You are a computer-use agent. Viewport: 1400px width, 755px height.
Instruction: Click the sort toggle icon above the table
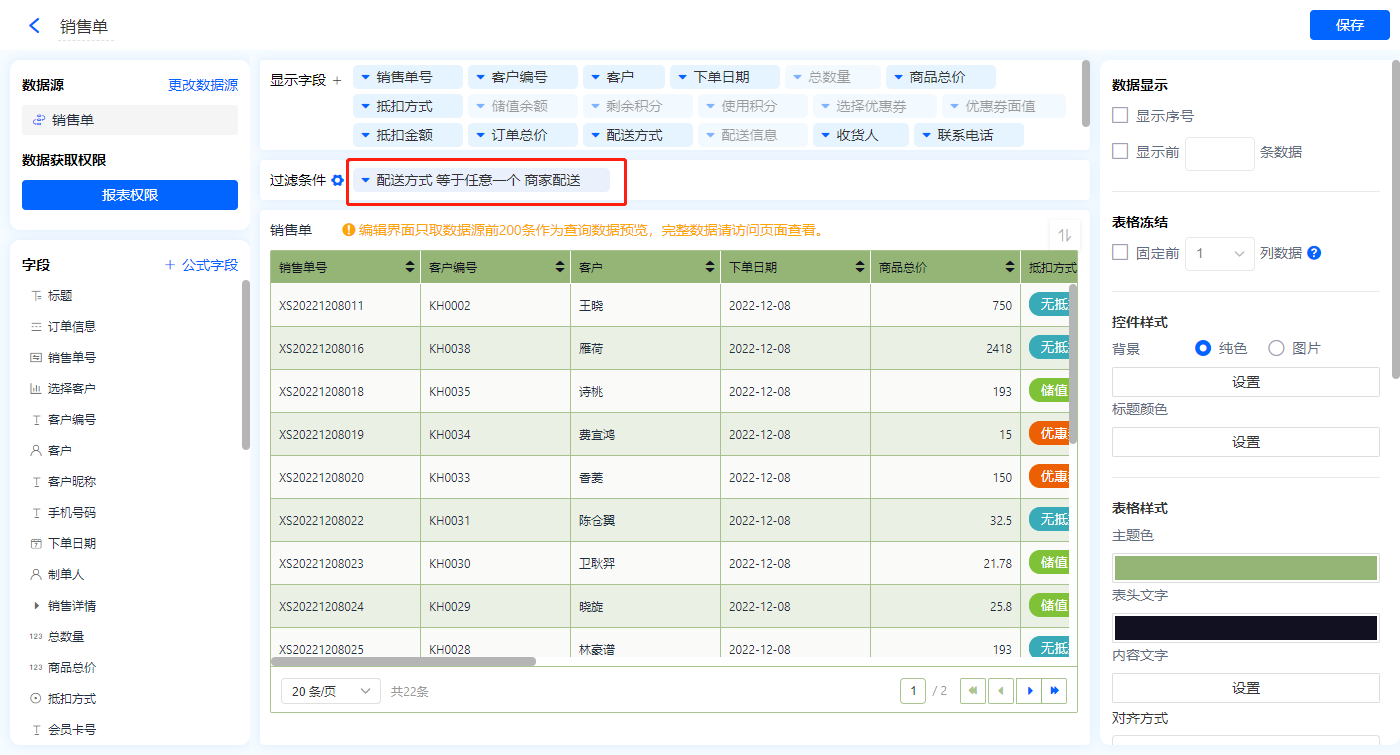1064,235
